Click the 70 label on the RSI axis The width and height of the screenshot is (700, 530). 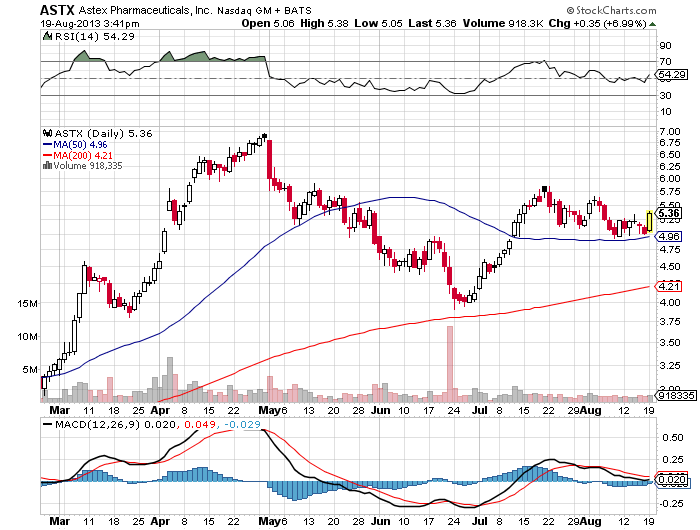pos(665,62)
